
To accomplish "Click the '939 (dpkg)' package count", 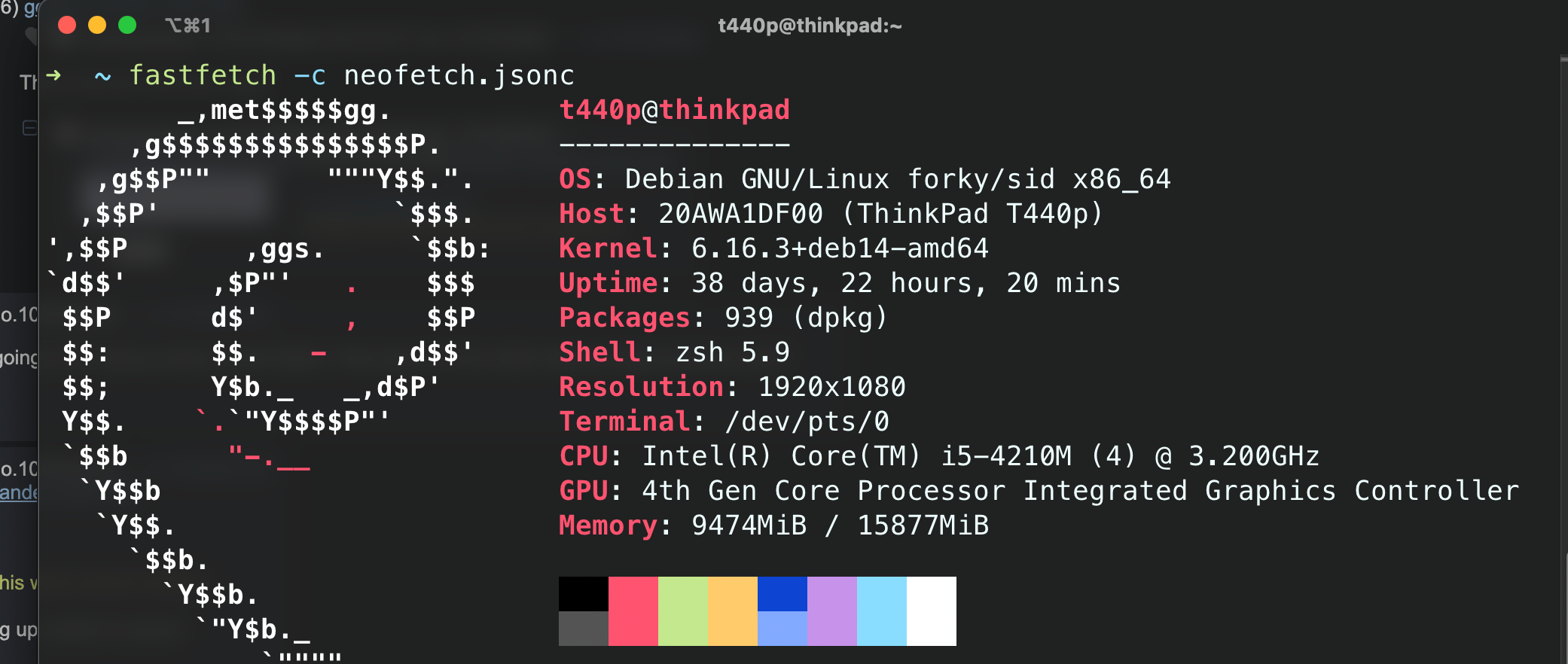I will coord(806,318).
